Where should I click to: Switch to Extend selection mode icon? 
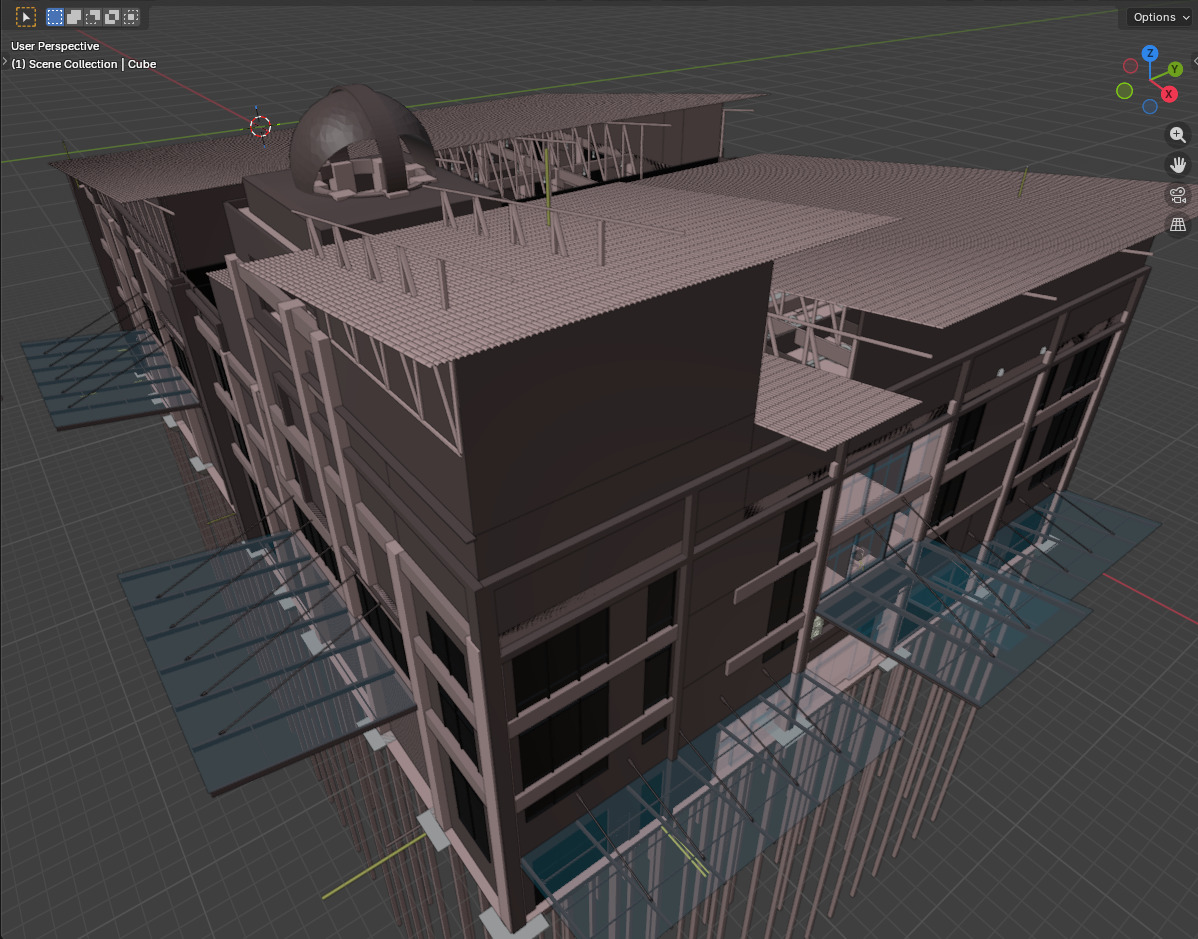[x=73, y=16]
